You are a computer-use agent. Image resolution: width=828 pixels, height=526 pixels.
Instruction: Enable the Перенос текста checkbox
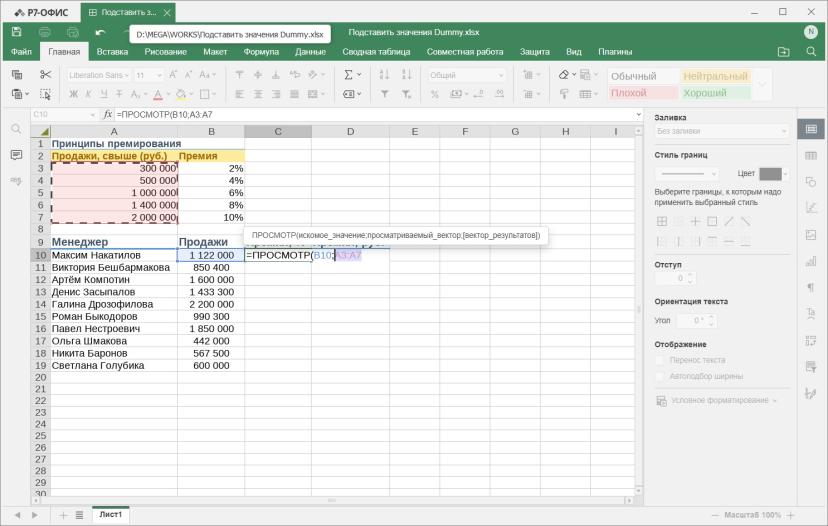[x=660, y=360]
